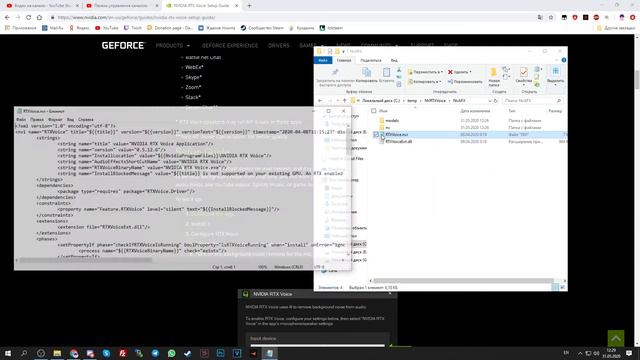
Task: Open new browser tab with plus button
Action: coord(249,6)
